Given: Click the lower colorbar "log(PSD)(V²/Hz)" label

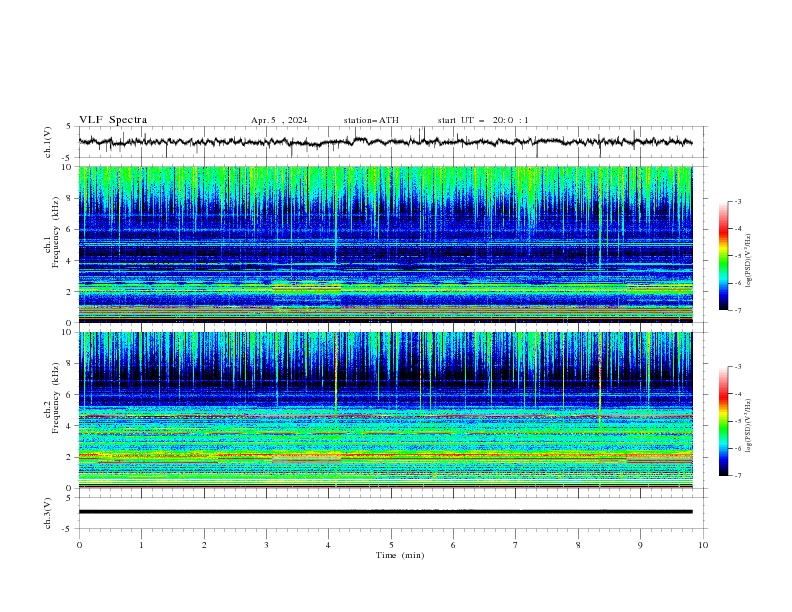Looking at the screenshot, I should [749, 425].
